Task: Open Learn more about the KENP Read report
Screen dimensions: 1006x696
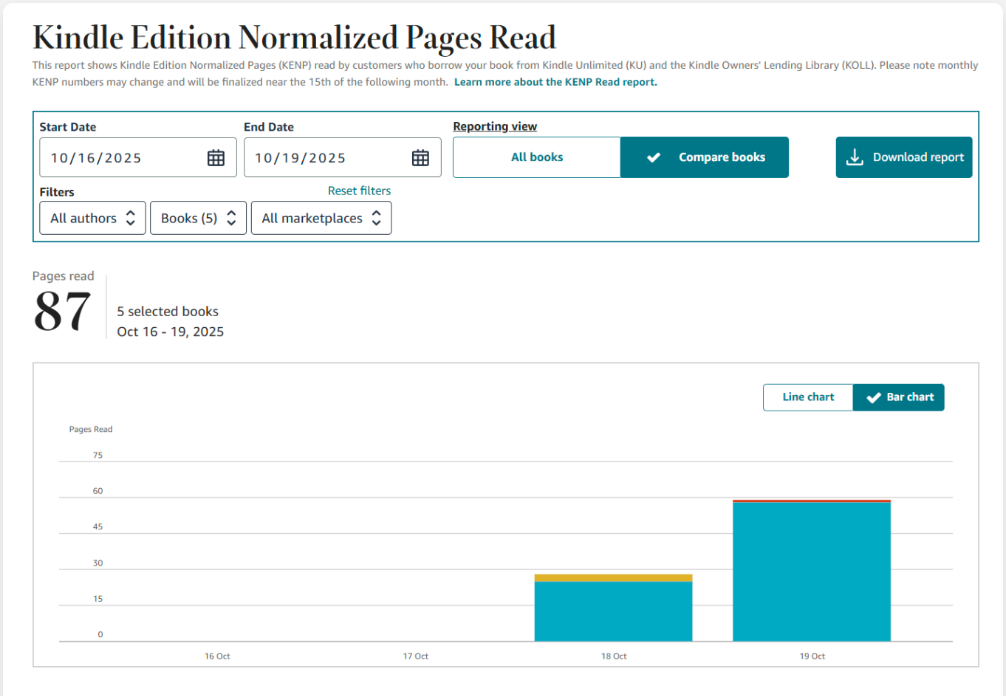Action: tap(555, 82)
